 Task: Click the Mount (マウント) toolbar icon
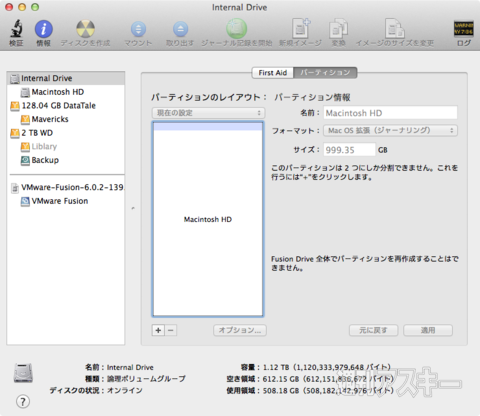coord(138,29)
